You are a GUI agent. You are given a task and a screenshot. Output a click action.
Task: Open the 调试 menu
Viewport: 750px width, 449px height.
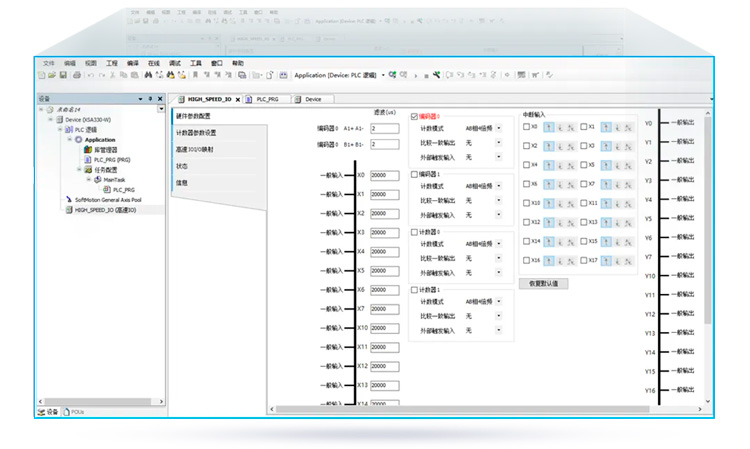175,63
